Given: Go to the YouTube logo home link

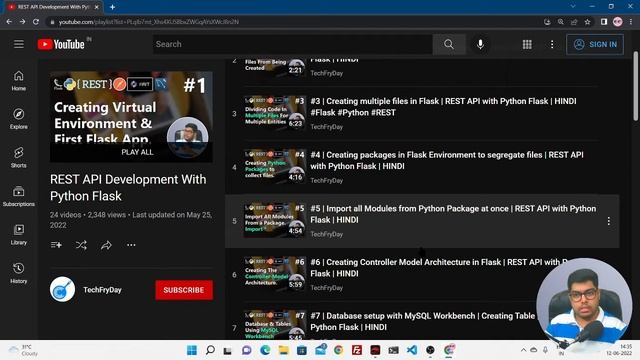Looking at the screenshot, I should pyautogui.click(x=61, y=44).
